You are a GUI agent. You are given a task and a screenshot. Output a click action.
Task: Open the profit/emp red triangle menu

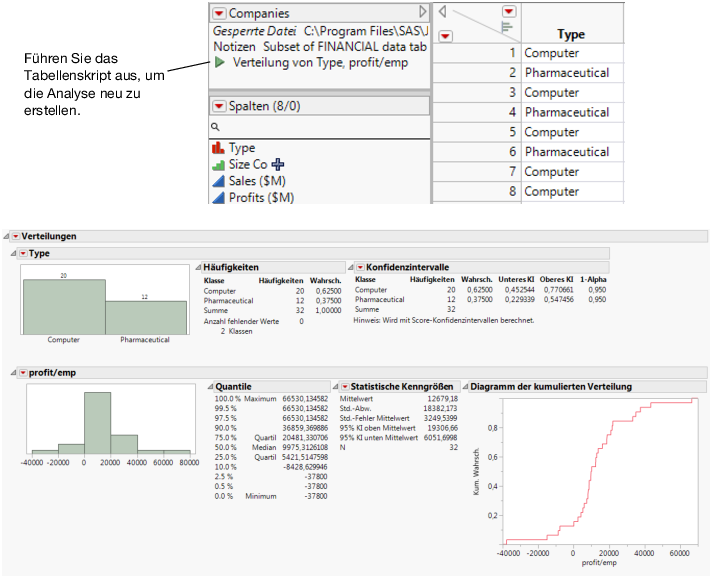[x=23, y=373]
